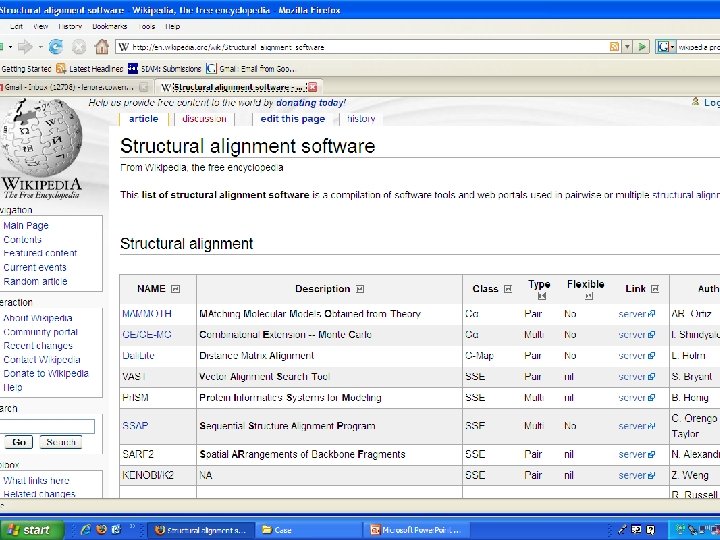Image resolution: width=720 pixels, height=540 pixels.
Task: Open Community portal sidebar link
Action: pyautogui.click(x=40, y=332)
